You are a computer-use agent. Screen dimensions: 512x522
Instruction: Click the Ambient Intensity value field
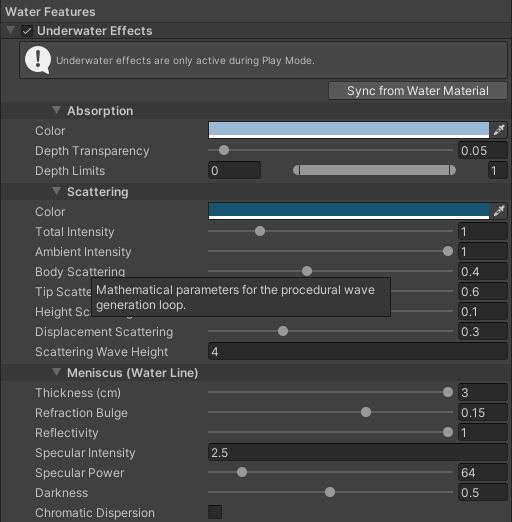click(x=483, y=251)
